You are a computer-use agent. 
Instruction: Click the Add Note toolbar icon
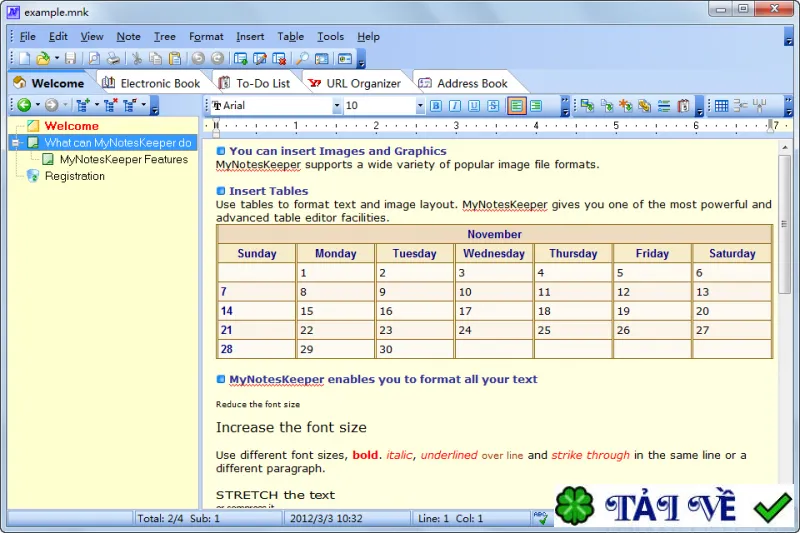[240, 59]
